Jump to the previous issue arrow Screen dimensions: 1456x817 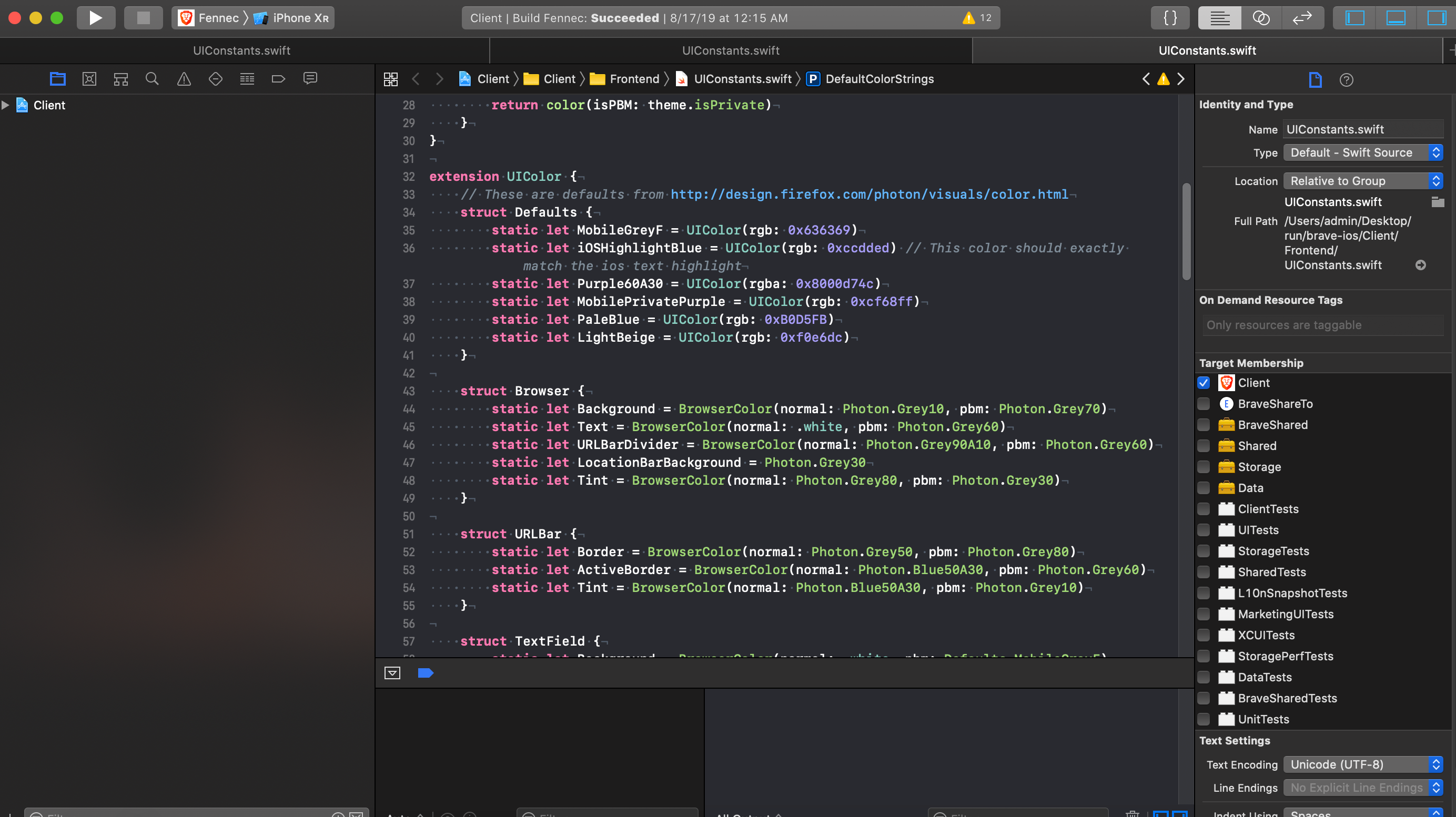tap(1146, 79)
